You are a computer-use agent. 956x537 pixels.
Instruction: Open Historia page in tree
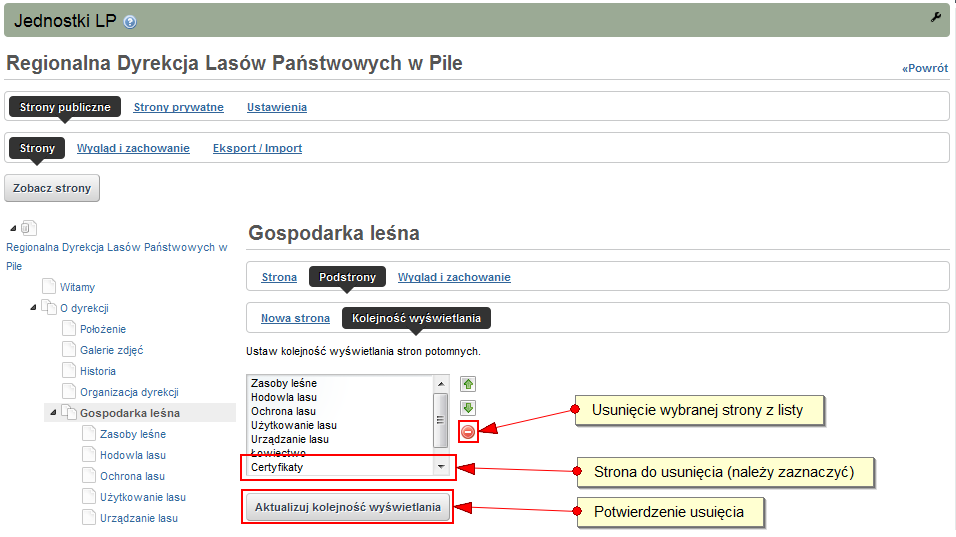[98, 371]
